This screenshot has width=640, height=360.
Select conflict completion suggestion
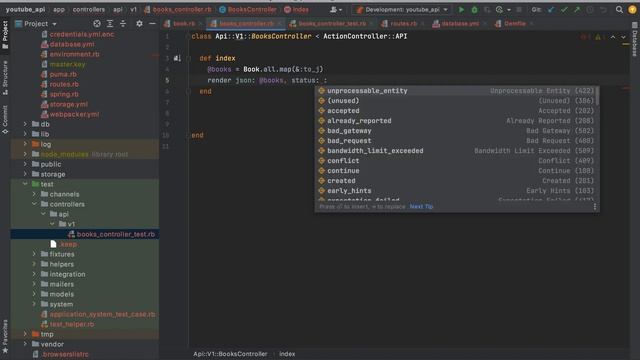(456, 161)
